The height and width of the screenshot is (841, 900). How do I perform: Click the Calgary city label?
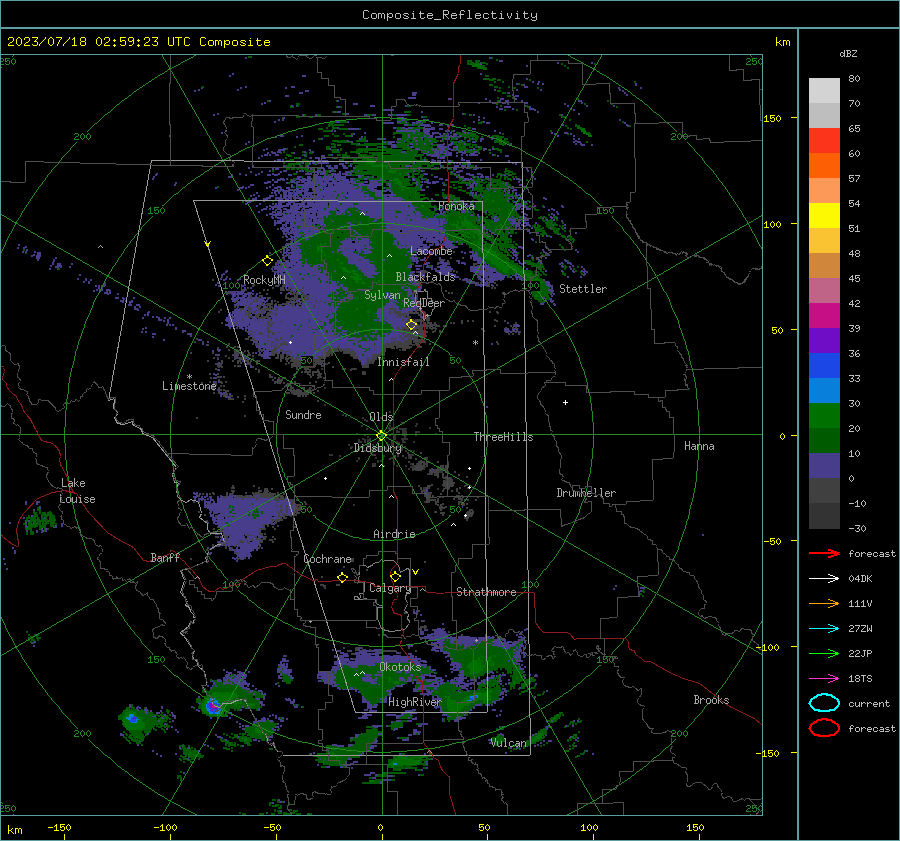390,588
